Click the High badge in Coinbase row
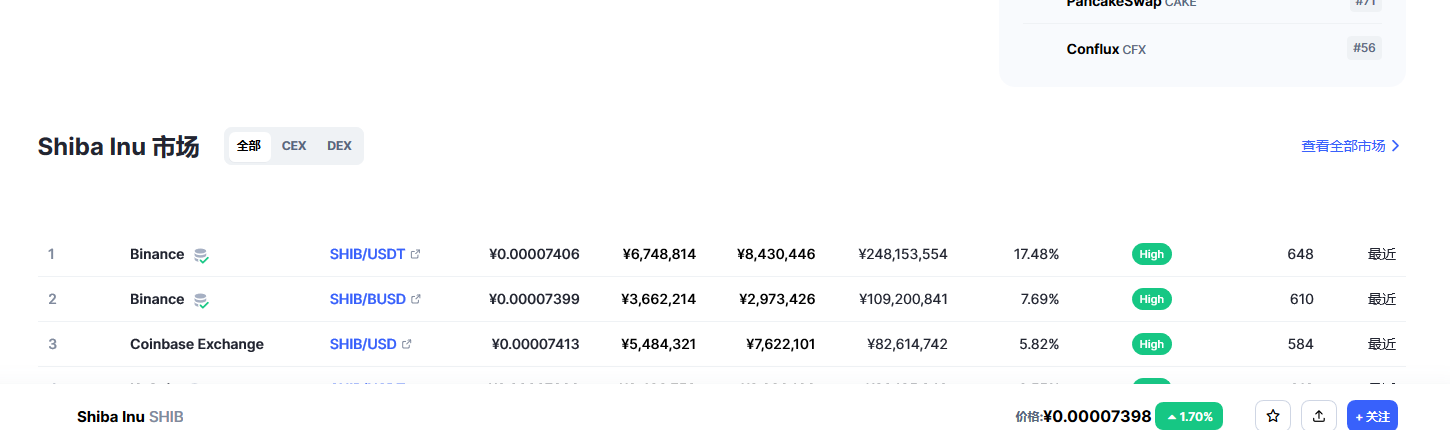The image size is (1450, 430). [x=1151, y=344]
